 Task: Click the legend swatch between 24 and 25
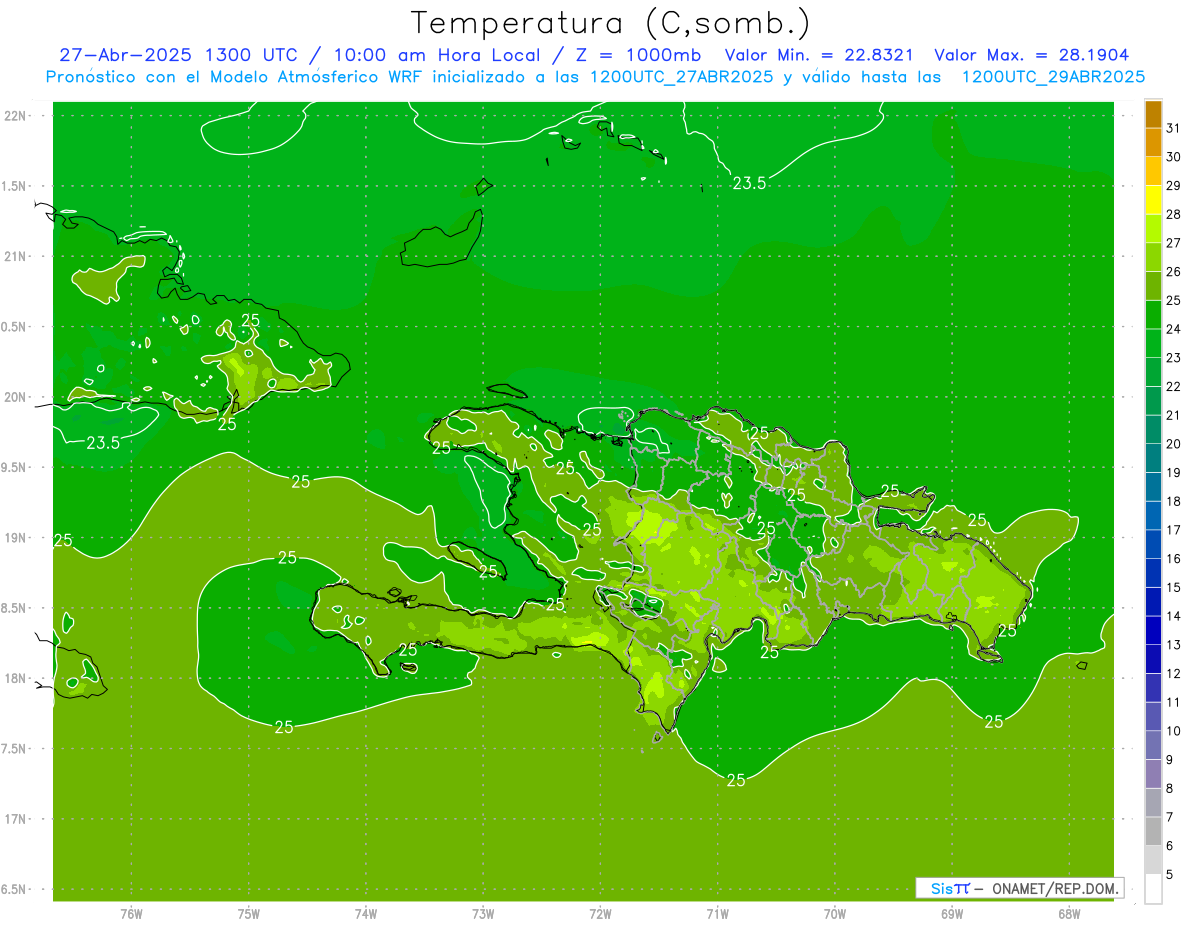point(1154,315)
